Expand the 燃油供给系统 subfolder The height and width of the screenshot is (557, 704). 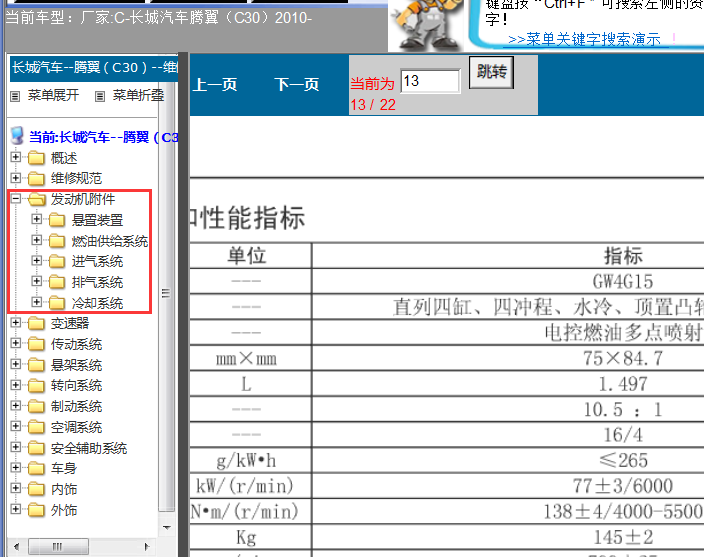click(x=37, y=240)
